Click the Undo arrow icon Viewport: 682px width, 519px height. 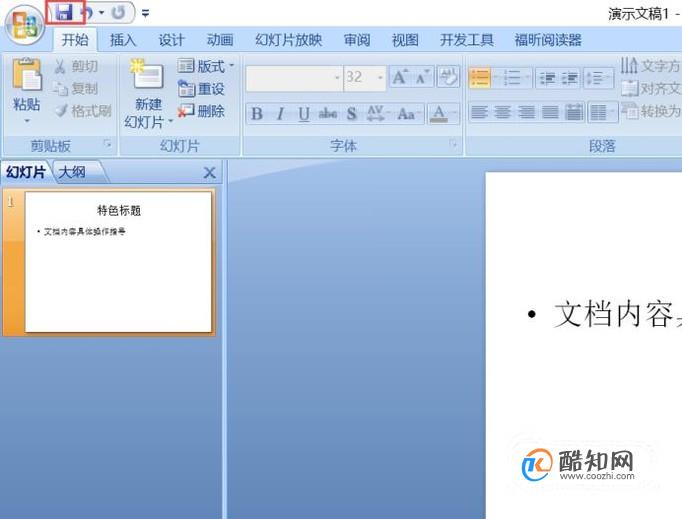[87, 13]
